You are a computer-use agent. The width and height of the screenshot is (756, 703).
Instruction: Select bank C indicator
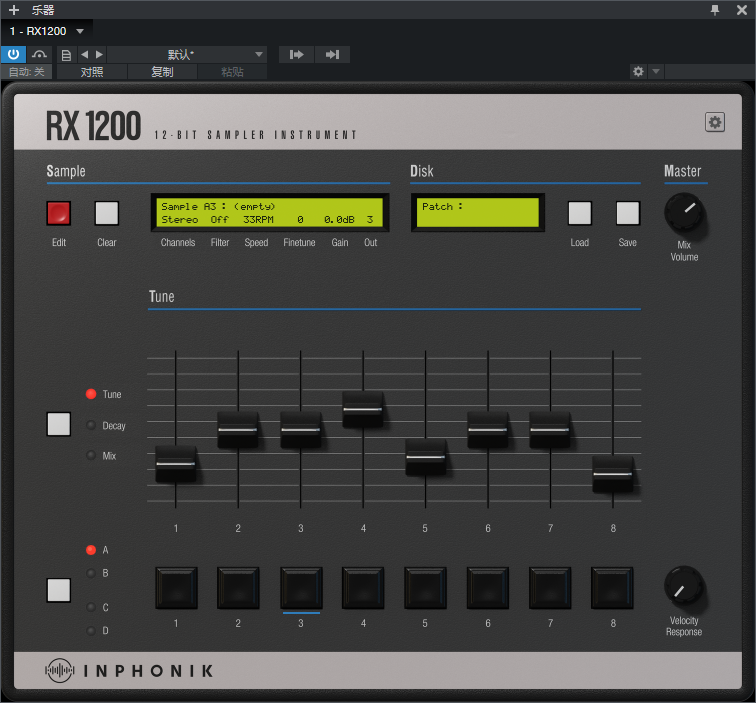tap(91, 607)
